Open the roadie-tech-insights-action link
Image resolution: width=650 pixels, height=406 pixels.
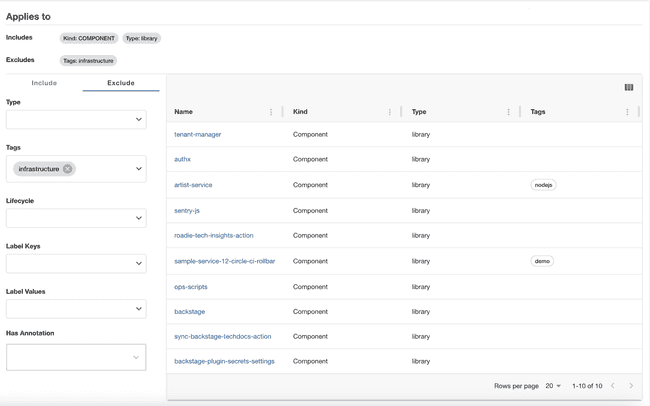click(214, 236)
